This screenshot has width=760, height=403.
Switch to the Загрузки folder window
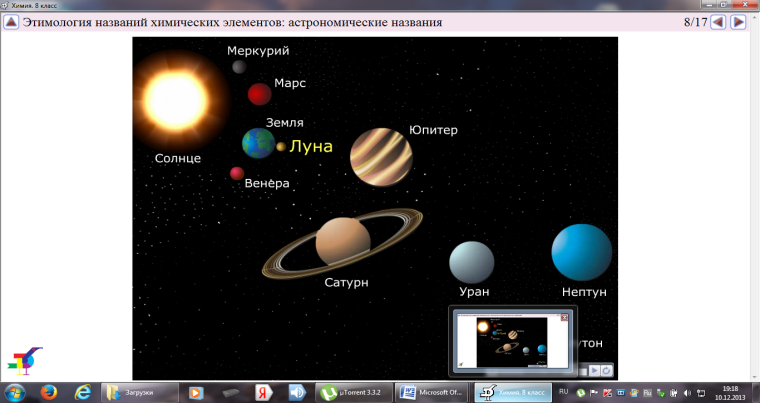[x=140, y=392]
